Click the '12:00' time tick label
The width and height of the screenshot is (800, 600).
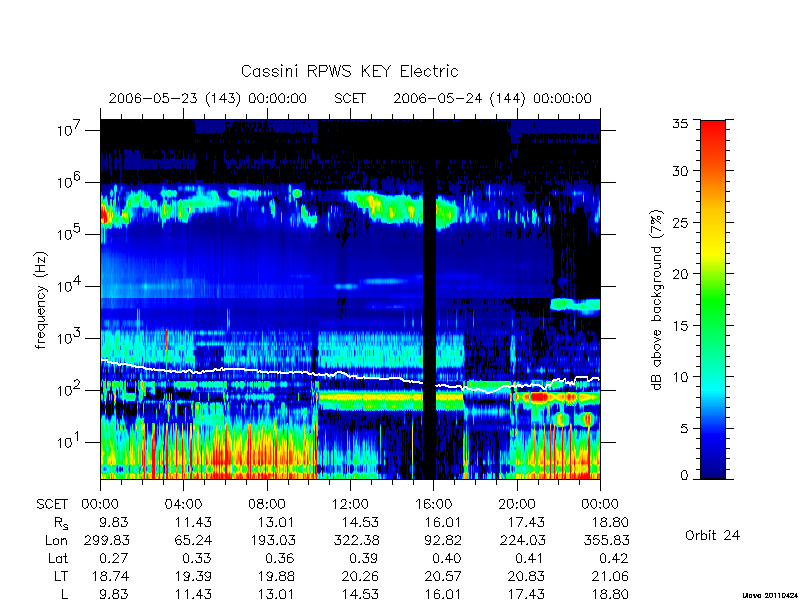350,504
